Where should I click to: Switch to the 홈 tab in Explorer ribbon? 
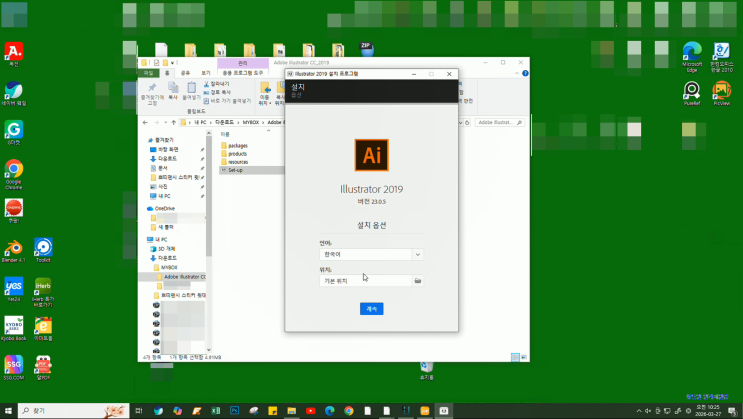tap(167, 73)
